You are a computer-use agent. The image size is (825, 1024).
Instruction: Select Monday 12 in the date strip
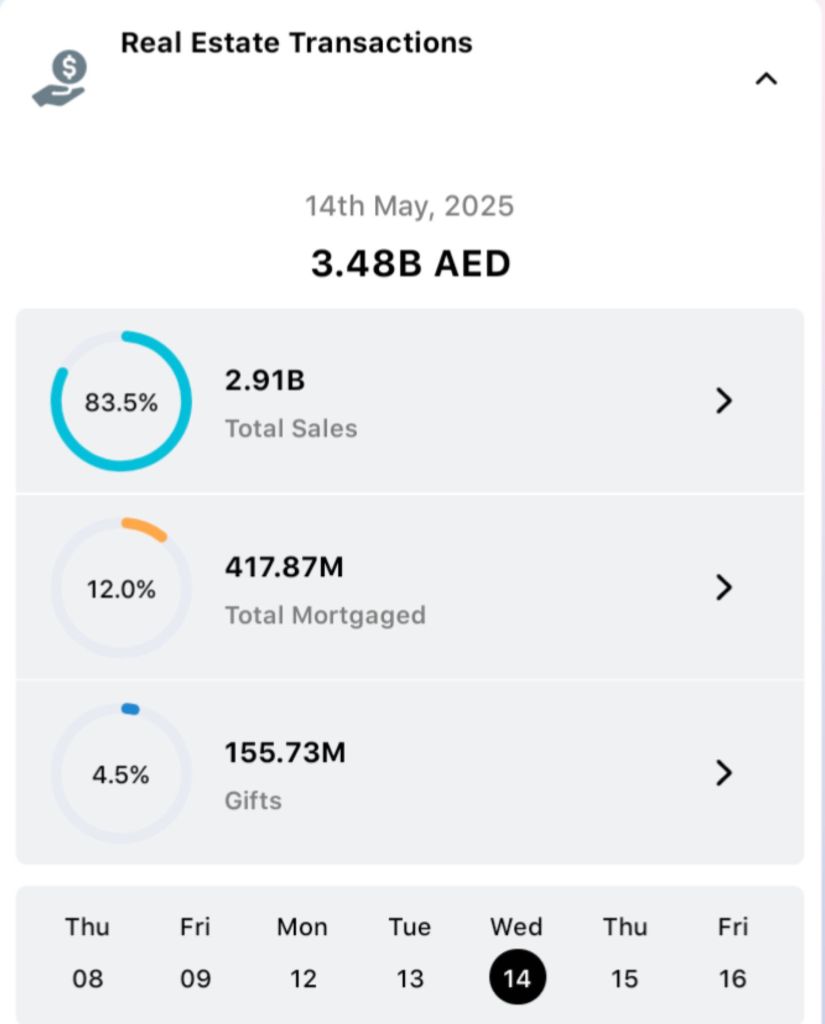point(303,953)
